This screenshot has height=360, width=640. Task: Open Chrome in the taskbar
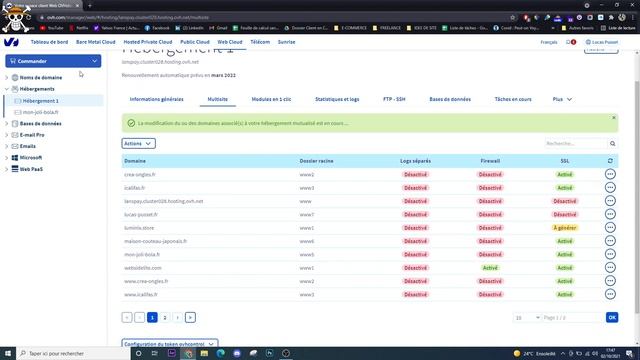[188, 353]
